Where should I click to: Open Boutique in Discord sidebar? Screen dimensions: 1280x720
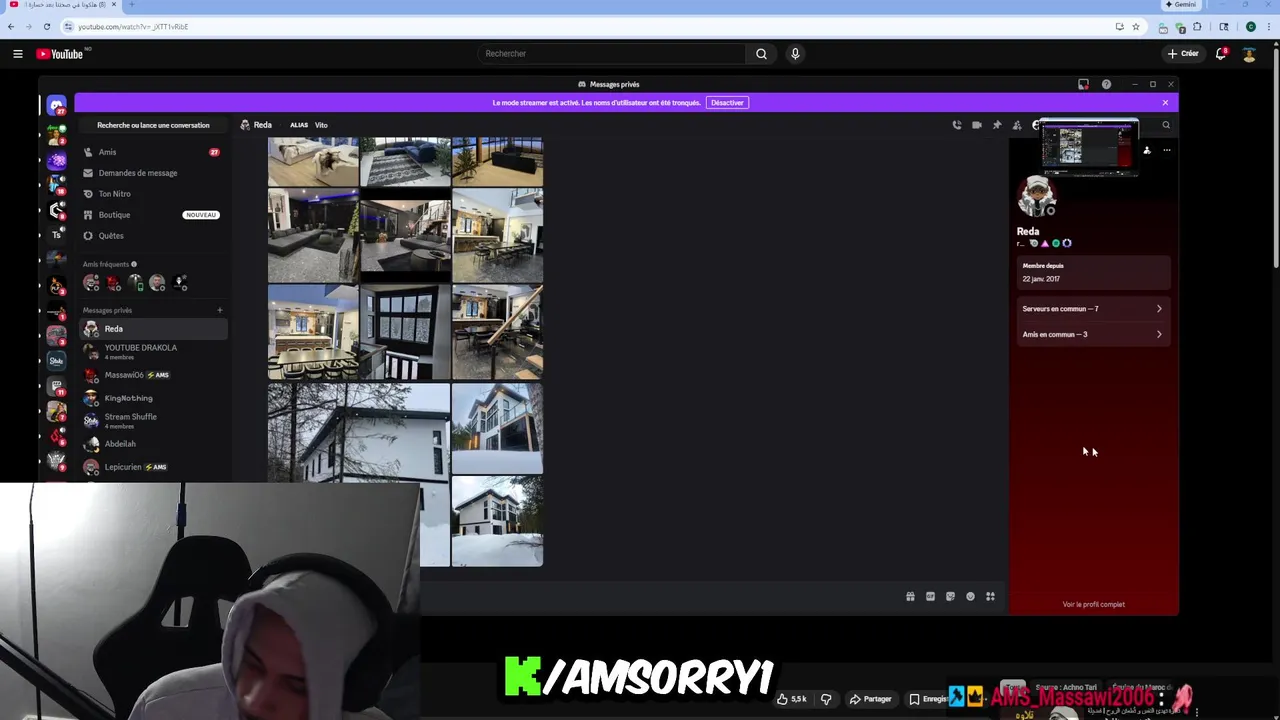point(153,215)
